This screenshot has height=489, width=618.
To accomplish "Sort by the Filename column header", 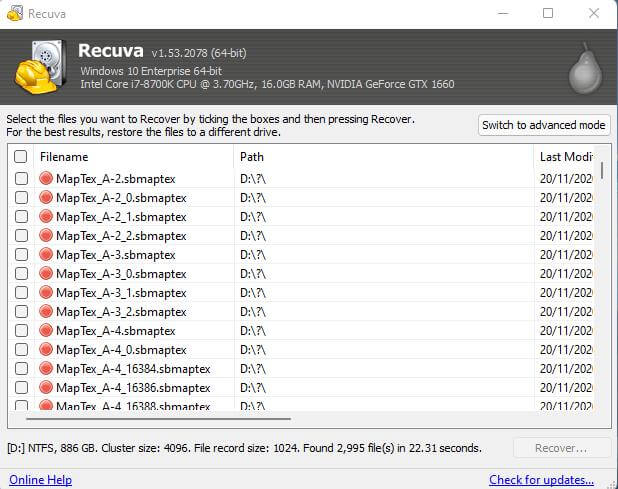I will pos(134,157).
